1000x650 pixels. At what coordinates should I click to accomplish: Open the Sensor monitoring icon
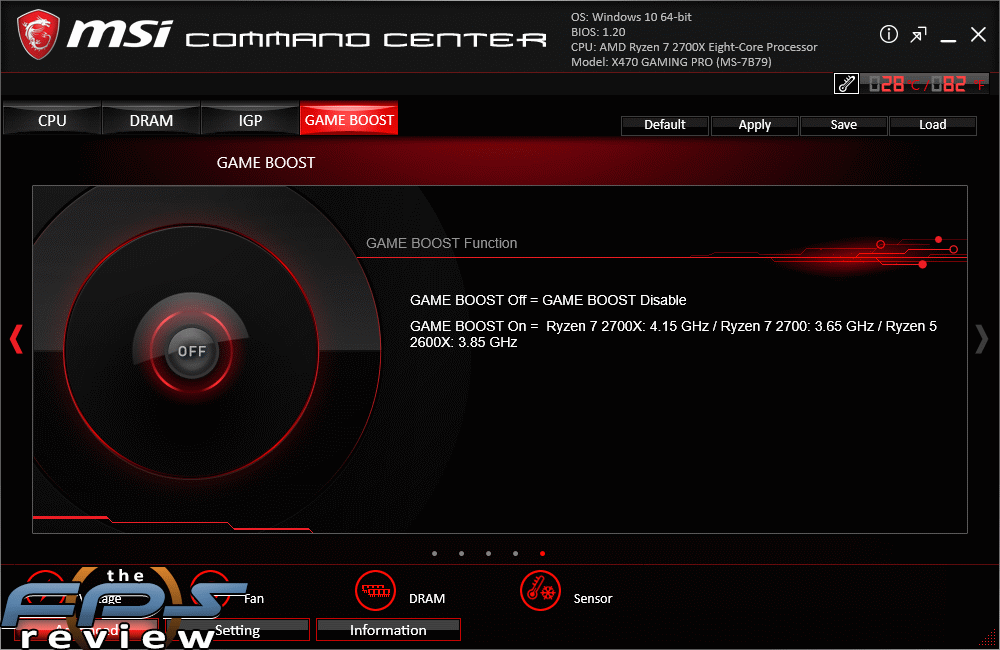click(x=540, y=590)
